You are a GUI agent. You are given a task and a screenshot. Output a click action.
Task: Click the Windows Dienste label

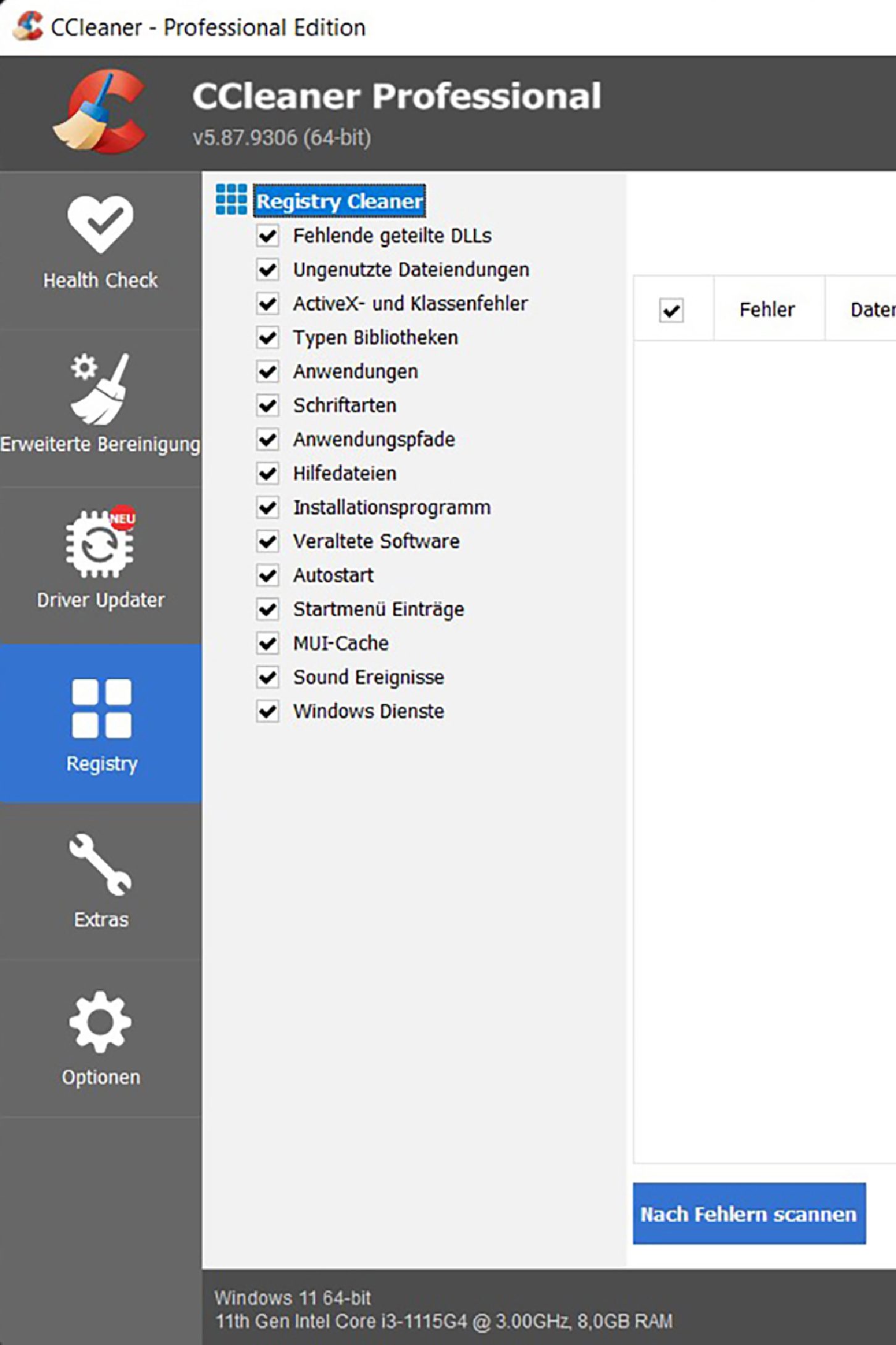click(x=369, y=711)
